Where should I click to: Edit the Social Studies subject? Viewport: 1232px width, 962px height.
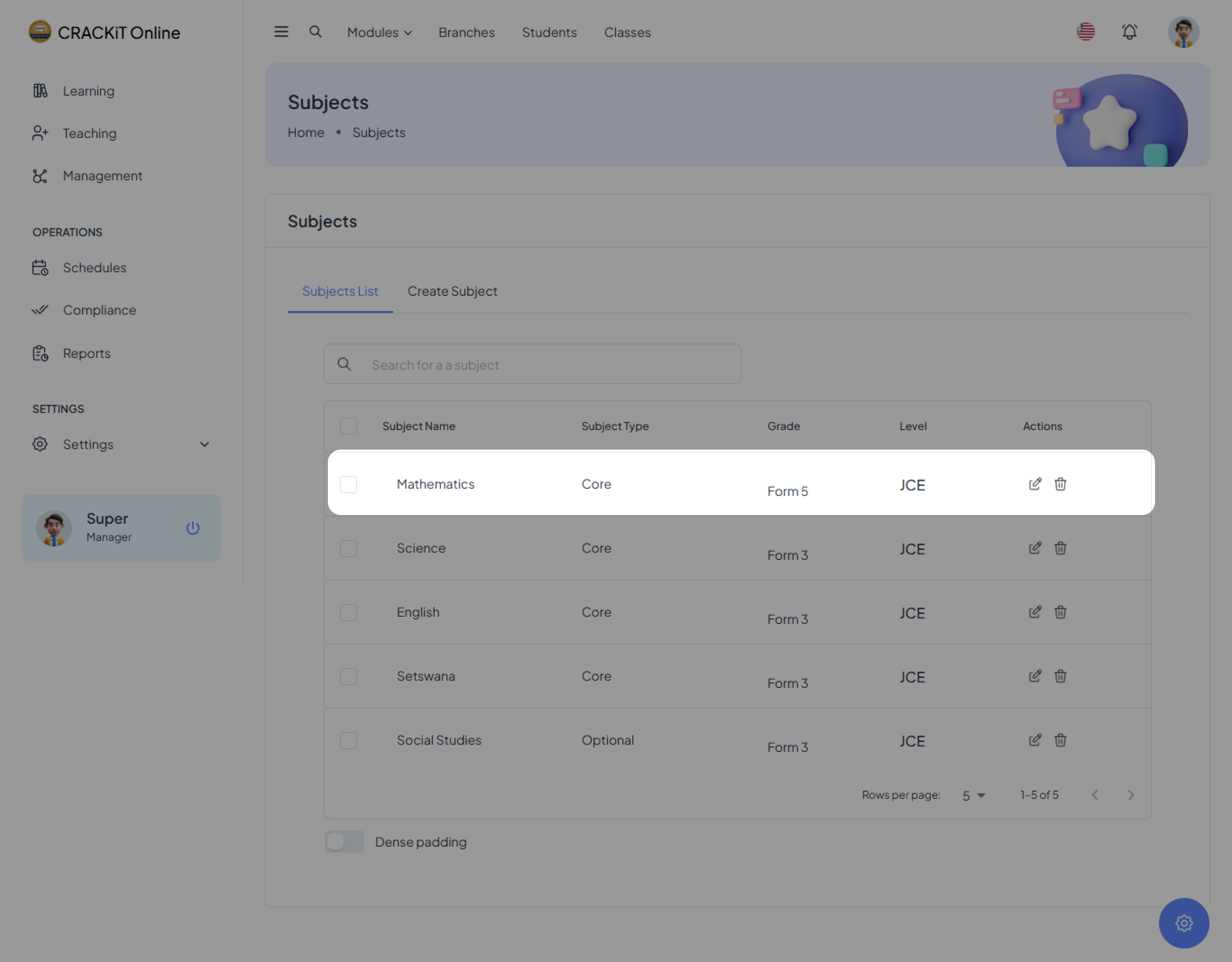(x=1035, y=740)
